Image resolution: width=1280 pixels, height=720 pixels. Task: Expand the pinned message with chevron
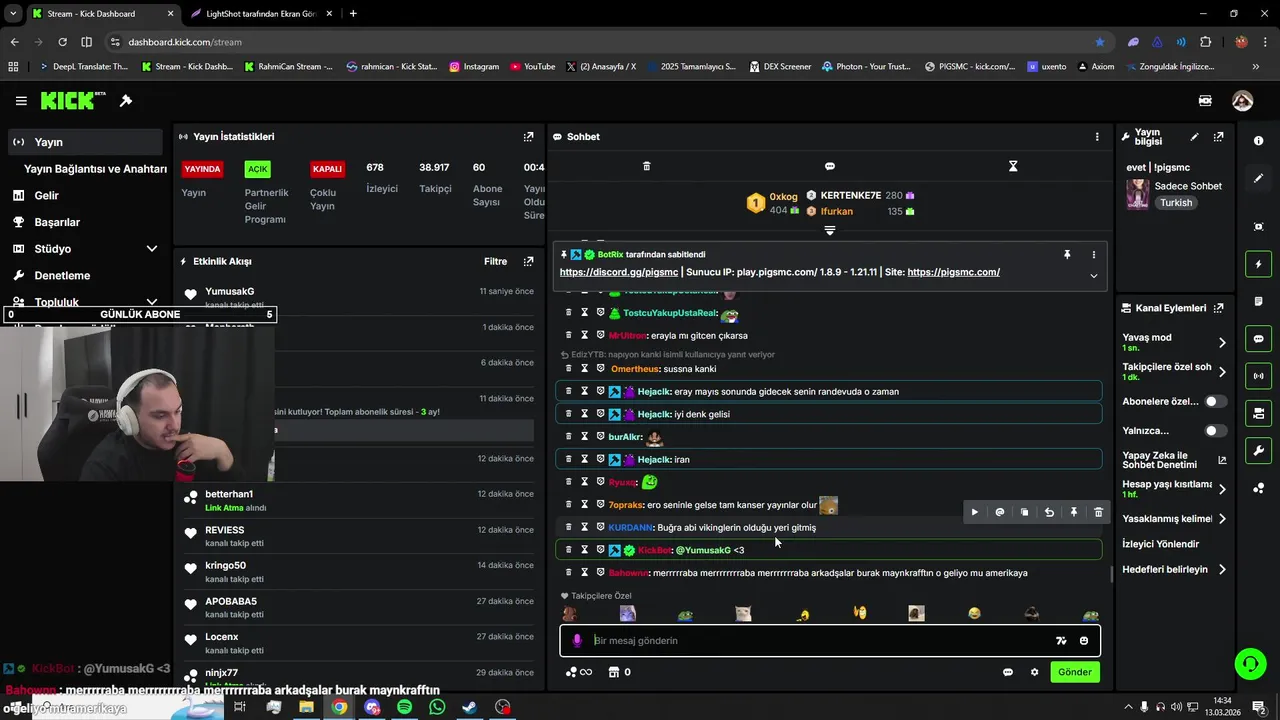(1093, 276)
